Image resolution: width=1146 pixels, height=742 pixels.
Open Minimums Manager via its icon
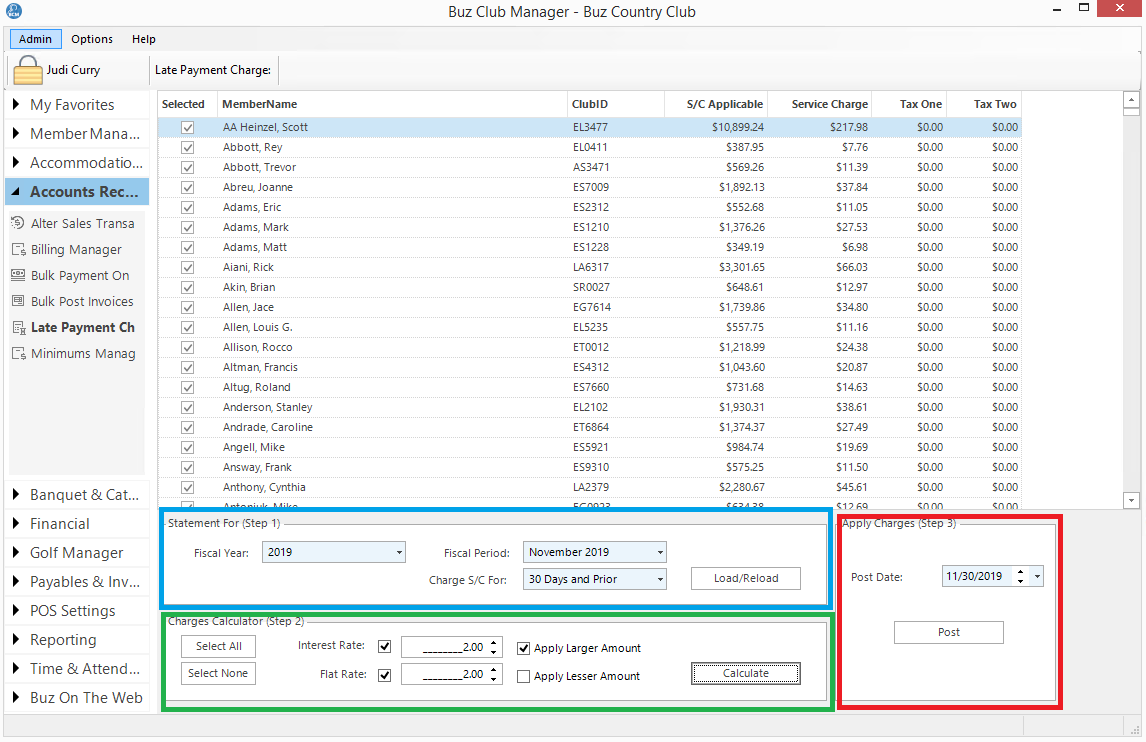[18, 353]
